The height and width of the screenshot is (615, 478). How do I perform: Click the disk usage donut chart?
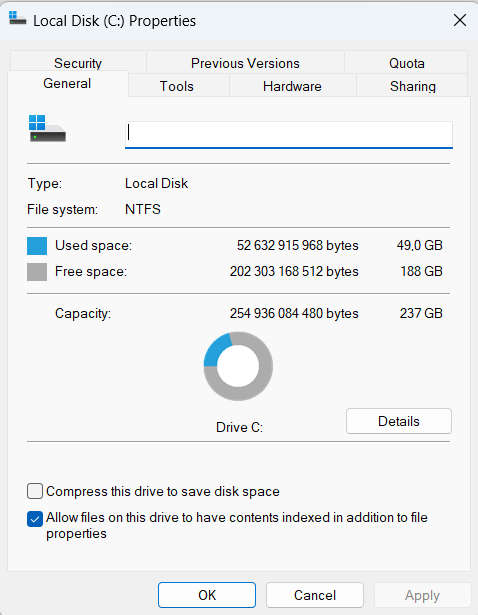pyautogui.click(x=238, y=366)
